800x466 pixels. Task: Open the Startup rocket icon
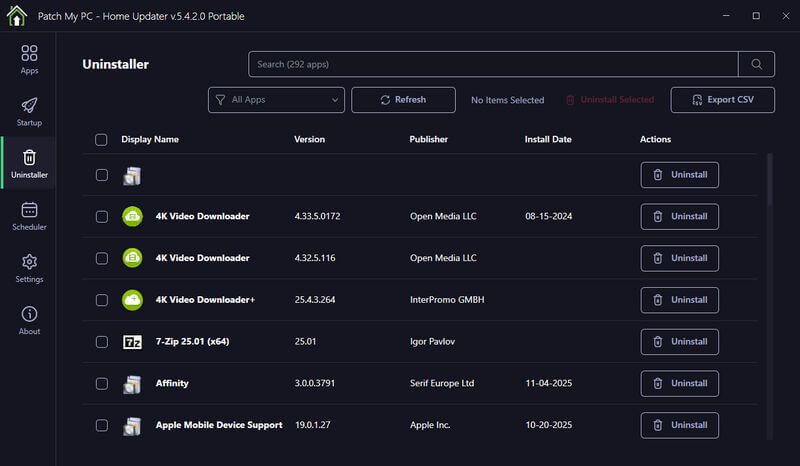29,111
